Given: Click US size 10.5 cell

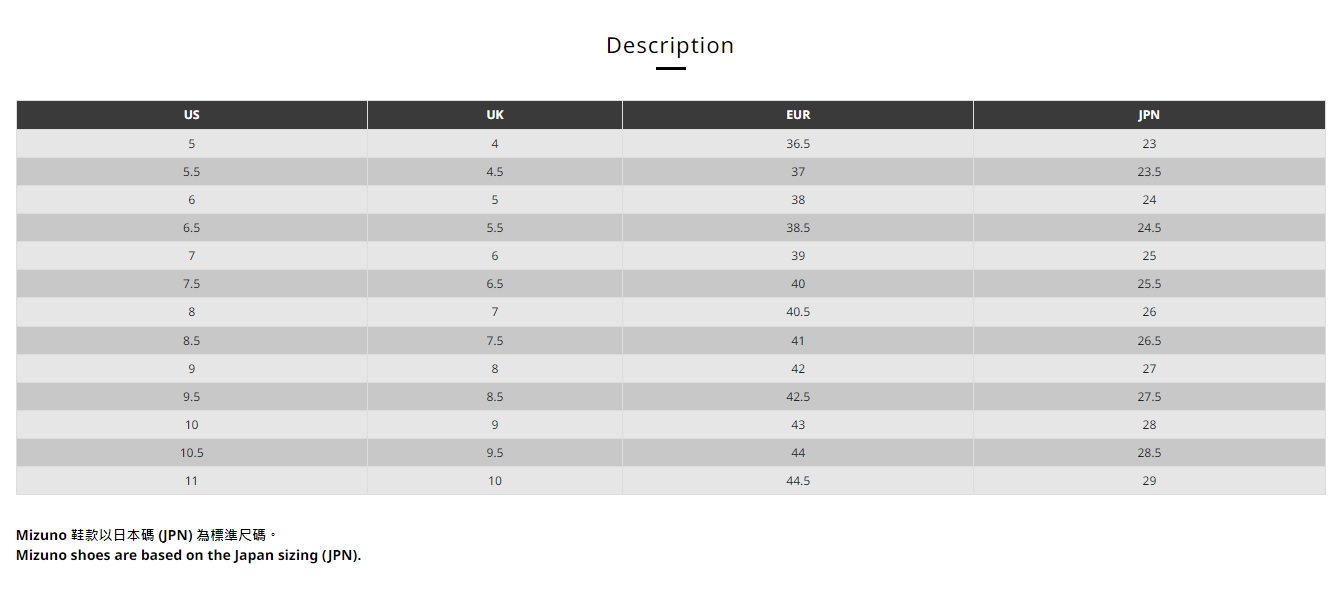Looking at the screenshot, I should [192, 453].
